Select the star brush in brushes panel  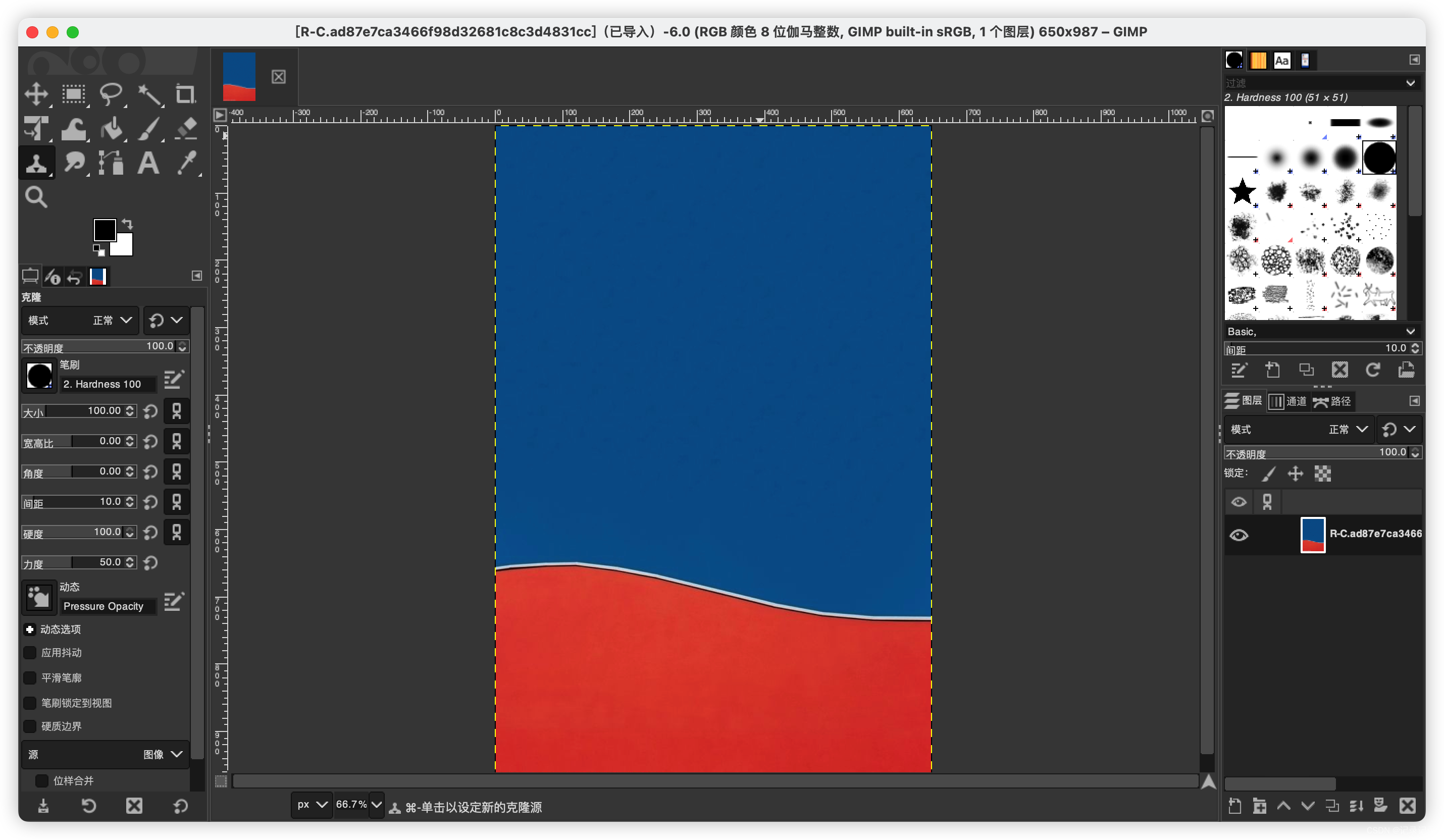tap(1242, 191)
